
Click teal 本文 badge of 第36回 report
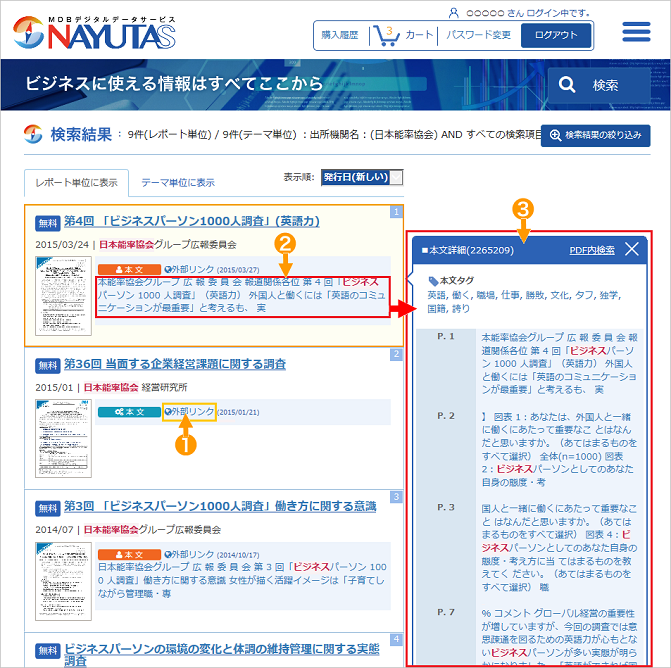tap(129, 412)
